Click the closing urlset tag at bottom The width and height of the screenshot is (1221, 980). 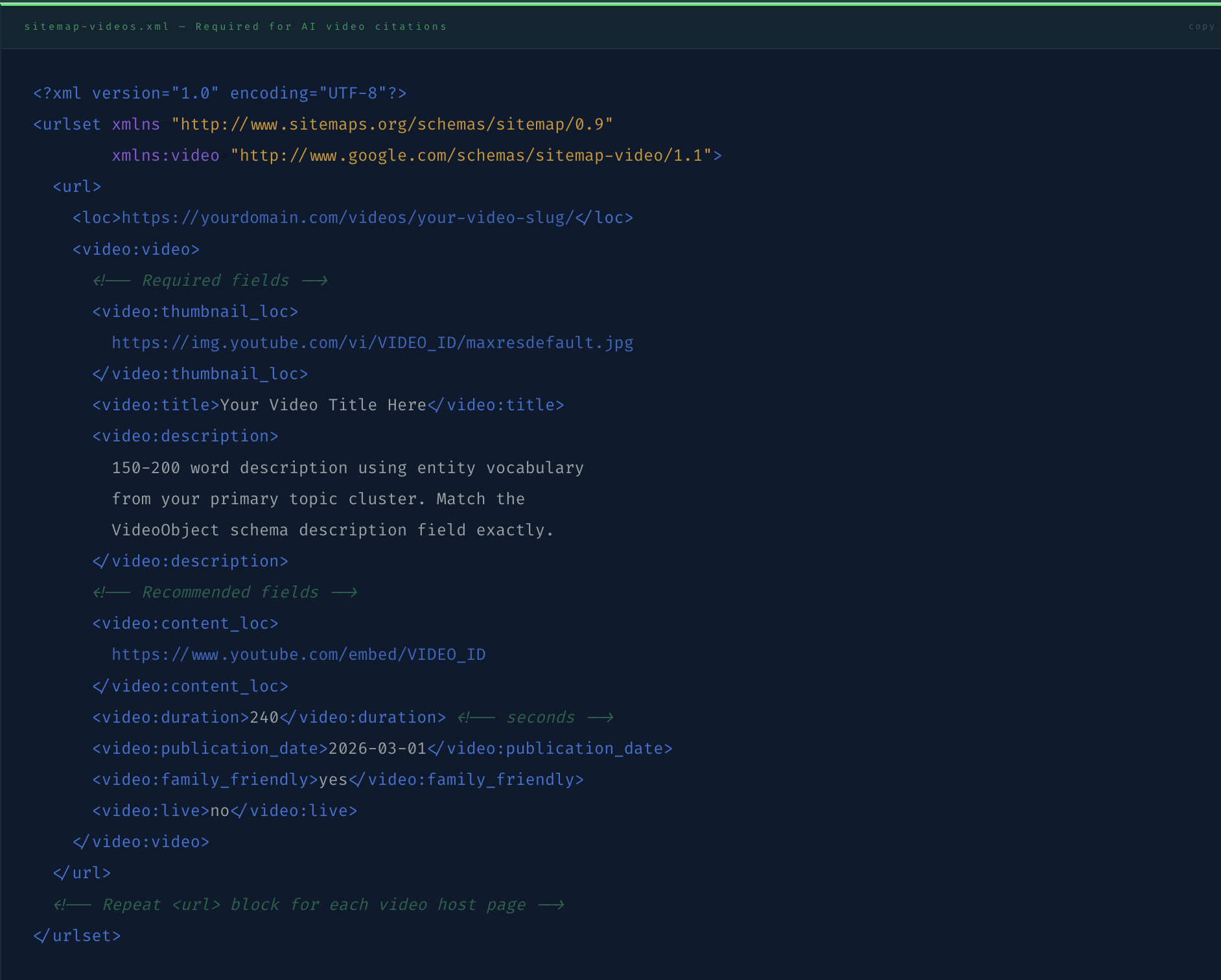(x=76, y=935)
